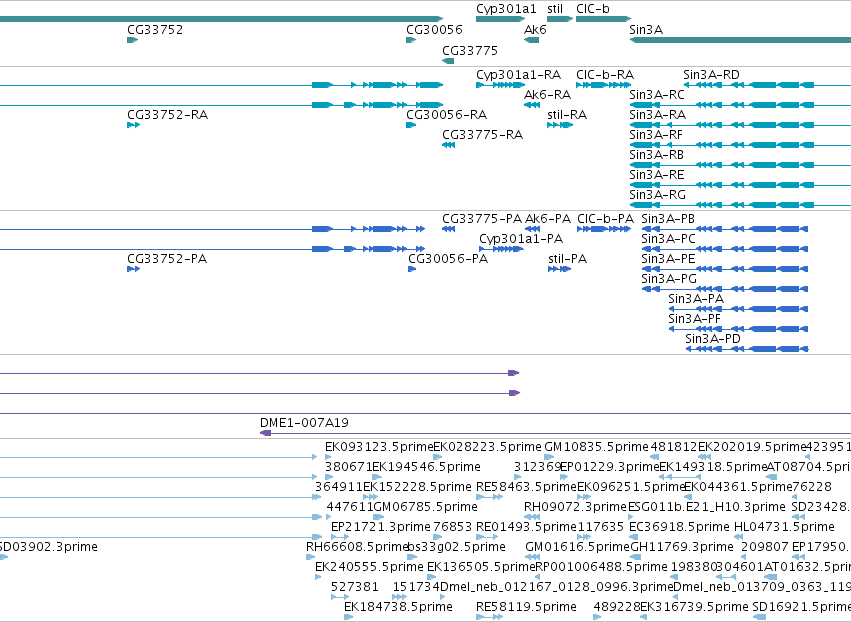Click the GM10835.5prime EST label
The width and height of the screenshot is (851, 622).
pyautogui.click(x=596, y=447)
